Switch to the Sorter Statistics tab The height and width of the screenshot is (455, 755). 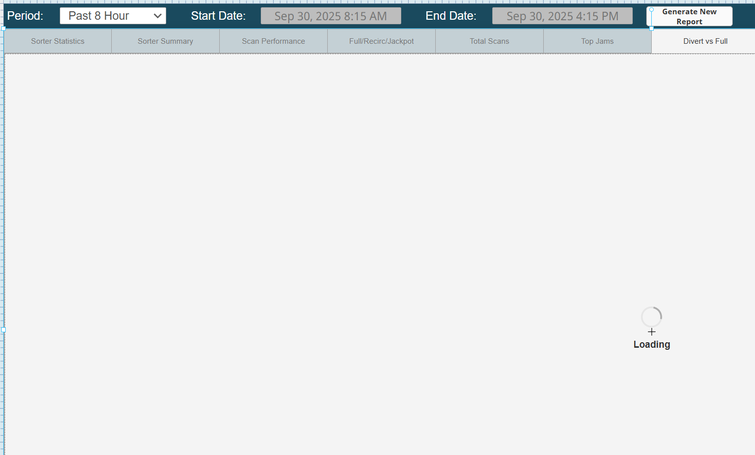(57, 41)
